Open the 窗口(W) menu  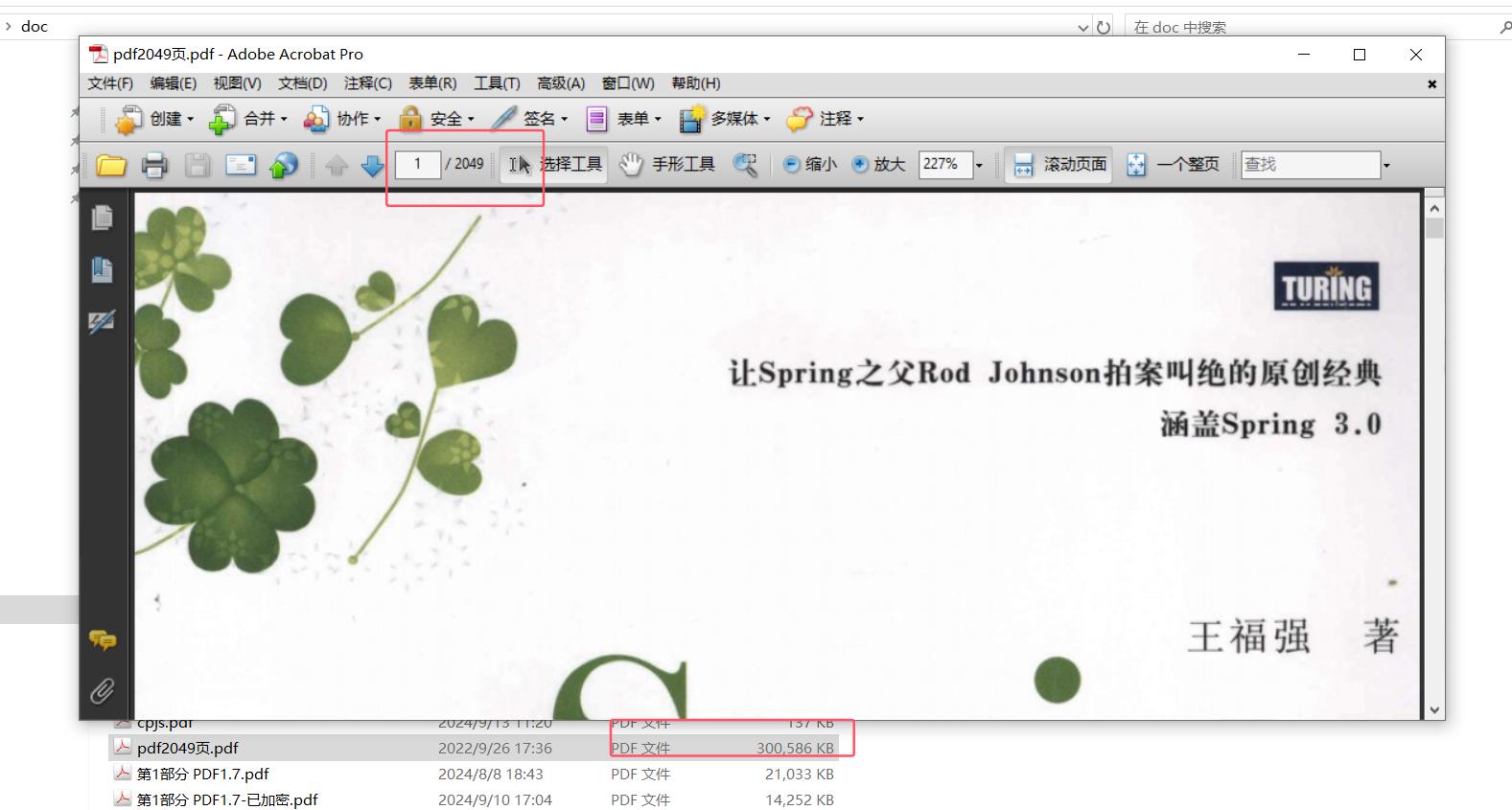click(628, 83)
